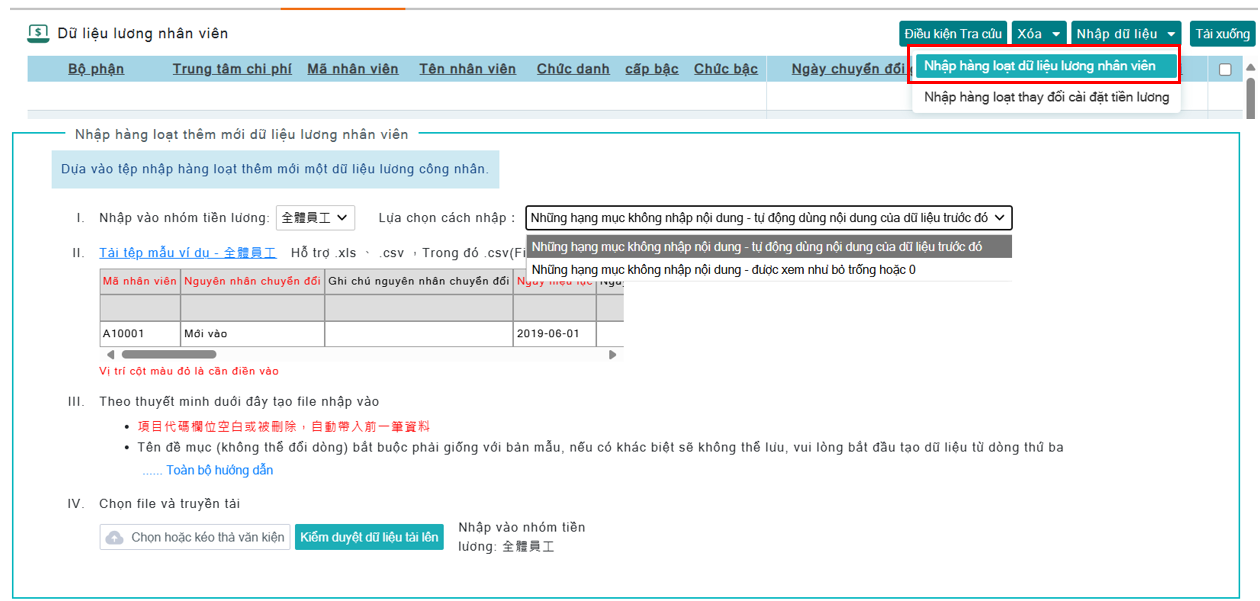
Task: Select 'Nhập hàng loạt thay đổi cài đặt tiền lương'
Action: (x=1046, y=97)
